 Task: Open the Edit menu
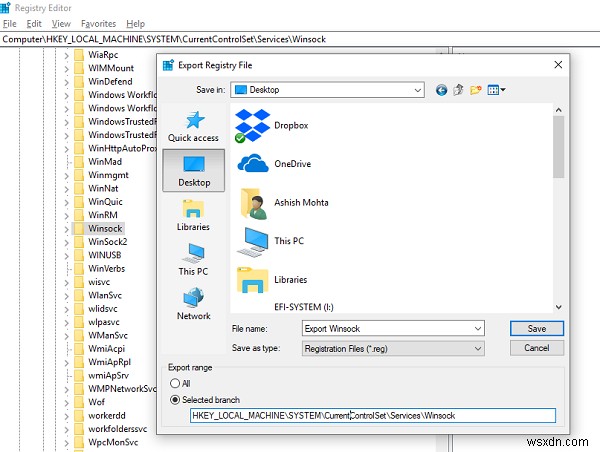(34, 24)
